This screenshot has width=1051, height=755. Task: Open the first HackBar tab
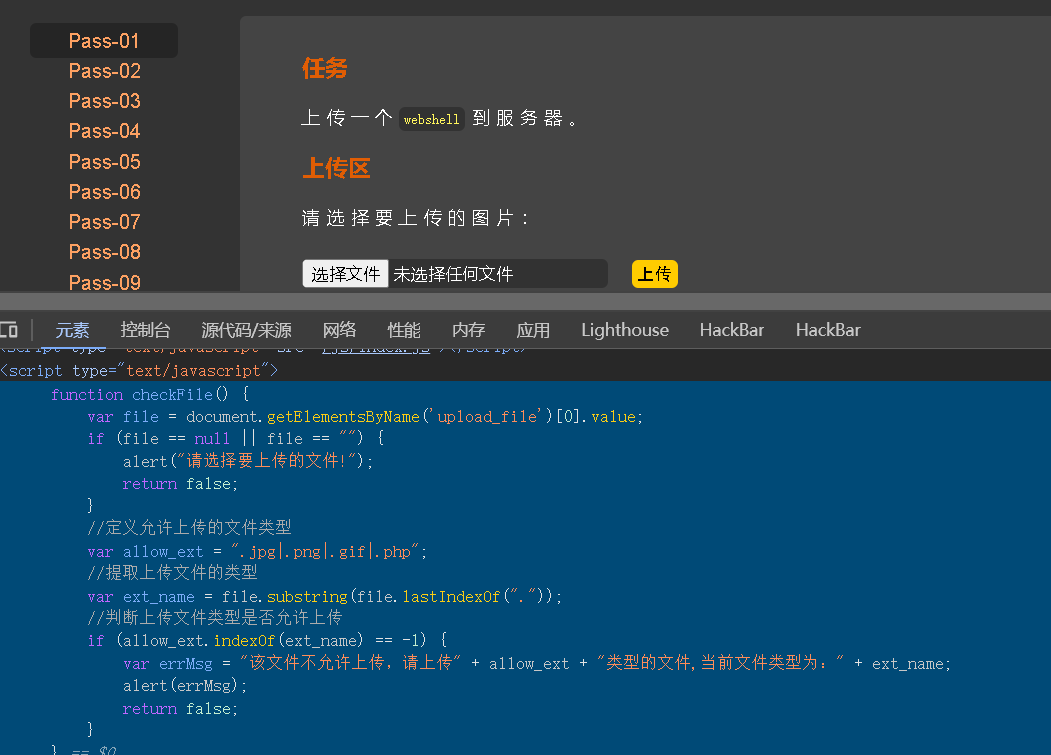pos(731,330)
